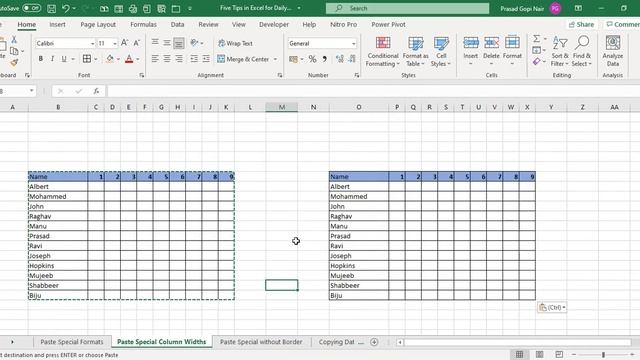
Task: Click the AutoSum sigma icon
Action: tap(536, 39)
